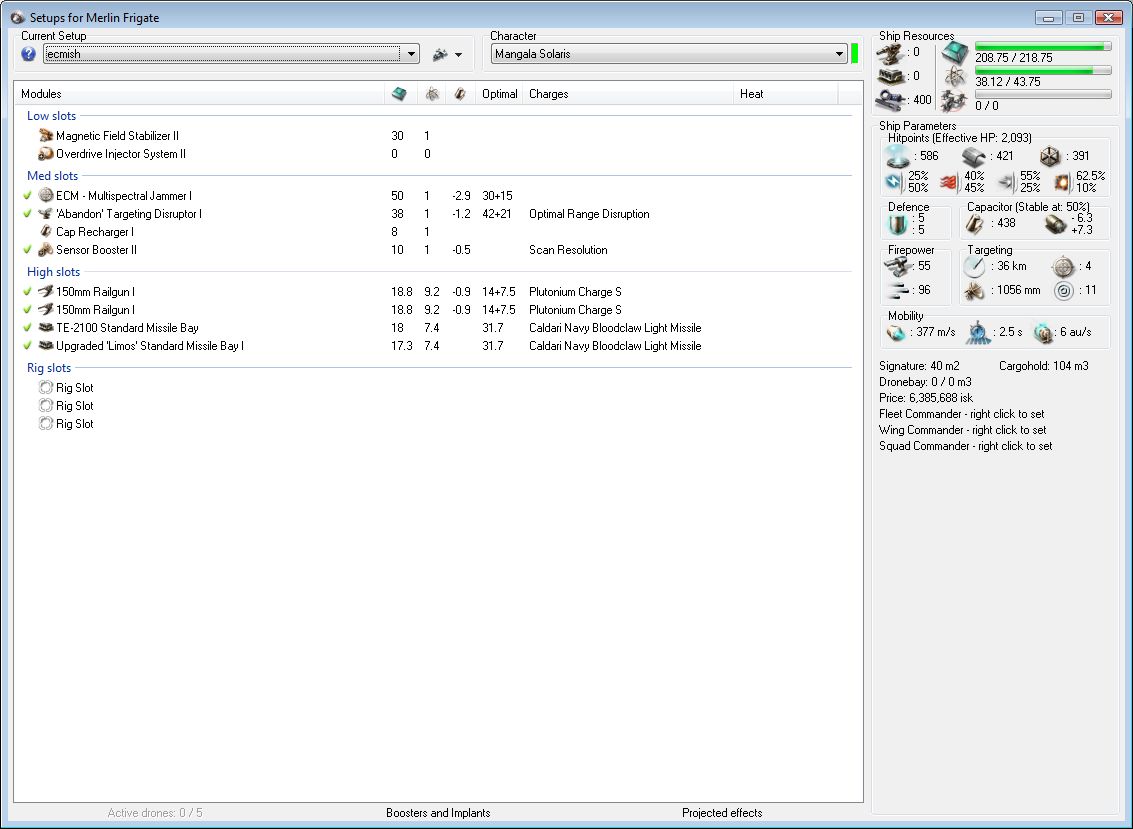Switch to the Projected effects tab
Image resolution: width=1133 pixels, height=829 pixels.
(721, 813)
